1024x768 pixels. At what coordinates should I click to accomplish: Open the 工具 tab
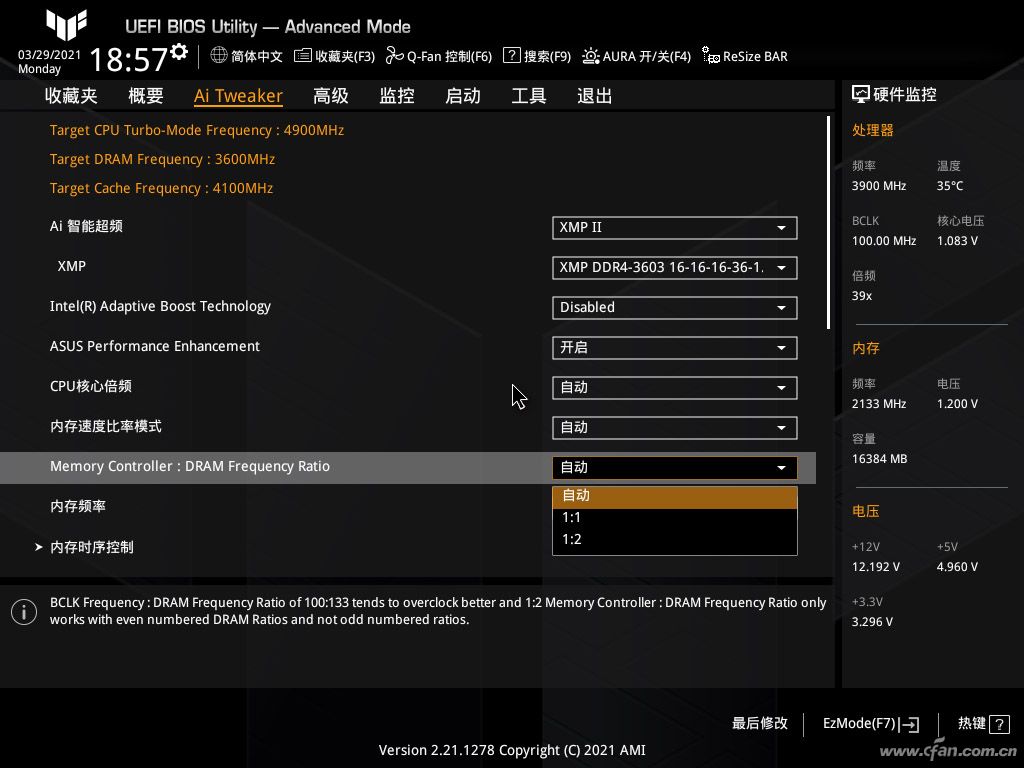pos(529,96)
